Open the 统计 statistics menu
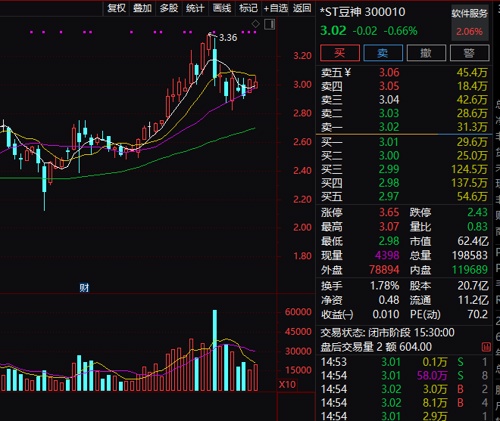Screen dimensions: 500x421 [195, 8]
